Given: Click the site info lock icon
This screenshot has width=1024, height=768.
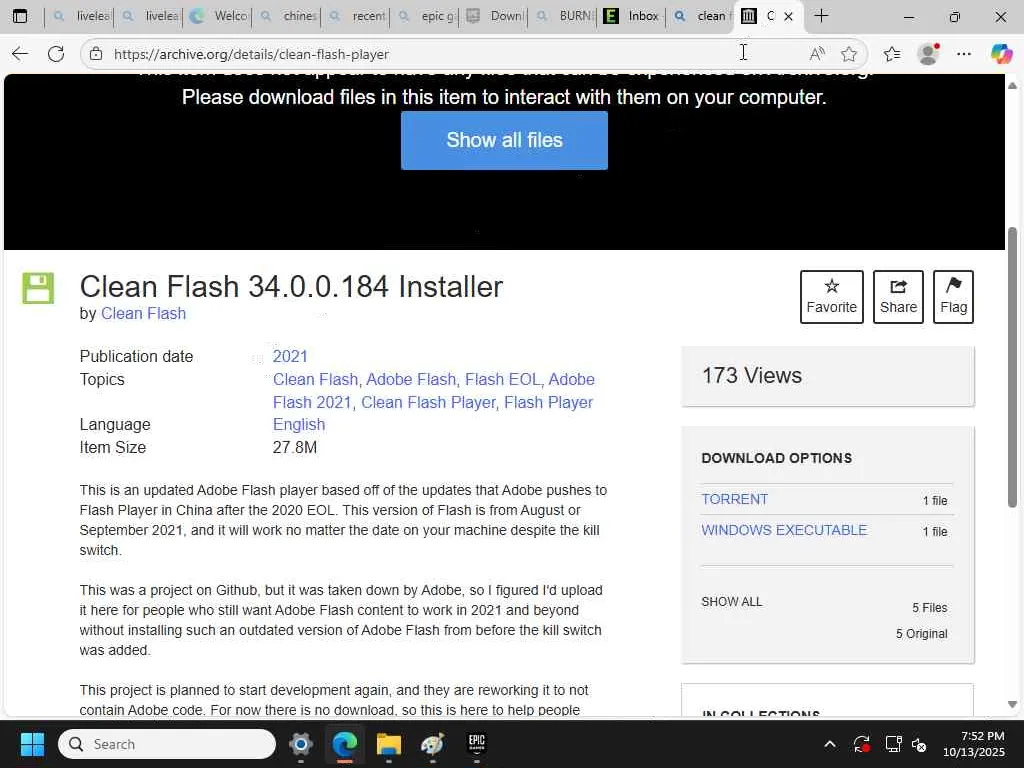Looking at the screenshot, I should 96,54.
